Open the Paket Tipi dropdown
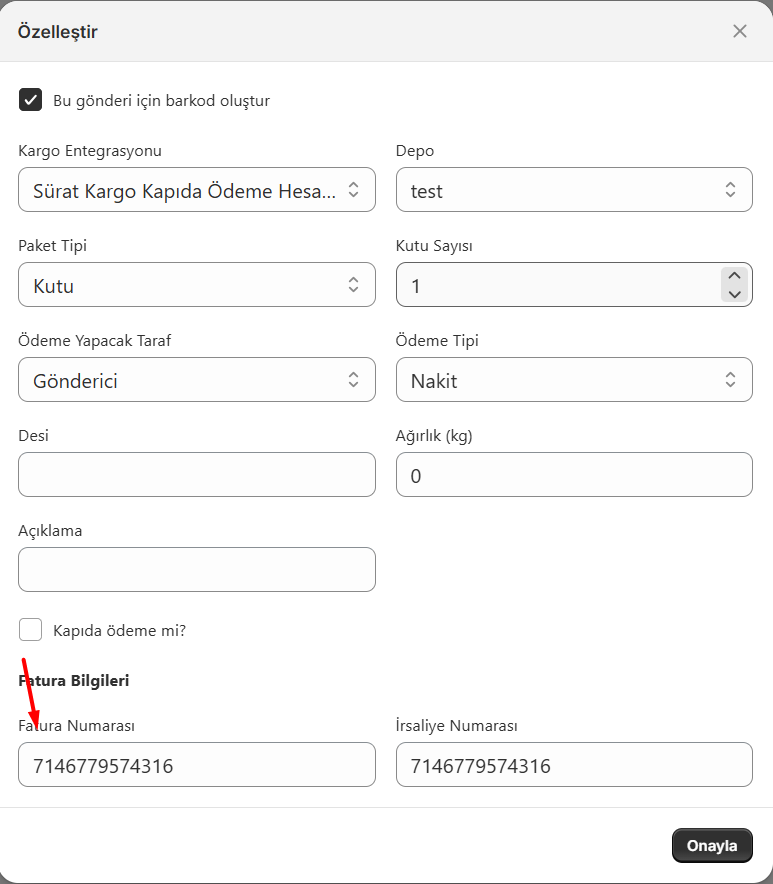773x884 pixels. pyautogui.click(x=197, y=285)
